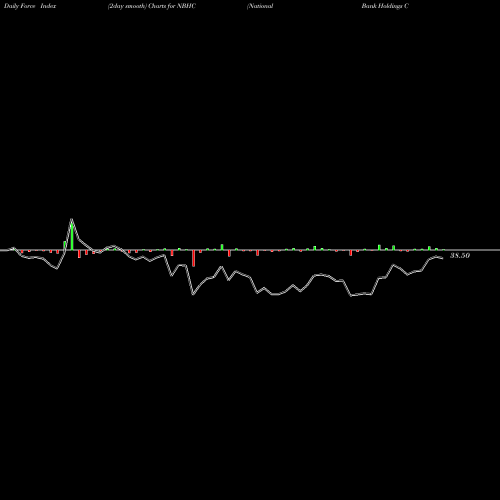Click the tallest green force index bar
This screenshot has height=500, width=500.
(x=72, y=236)
